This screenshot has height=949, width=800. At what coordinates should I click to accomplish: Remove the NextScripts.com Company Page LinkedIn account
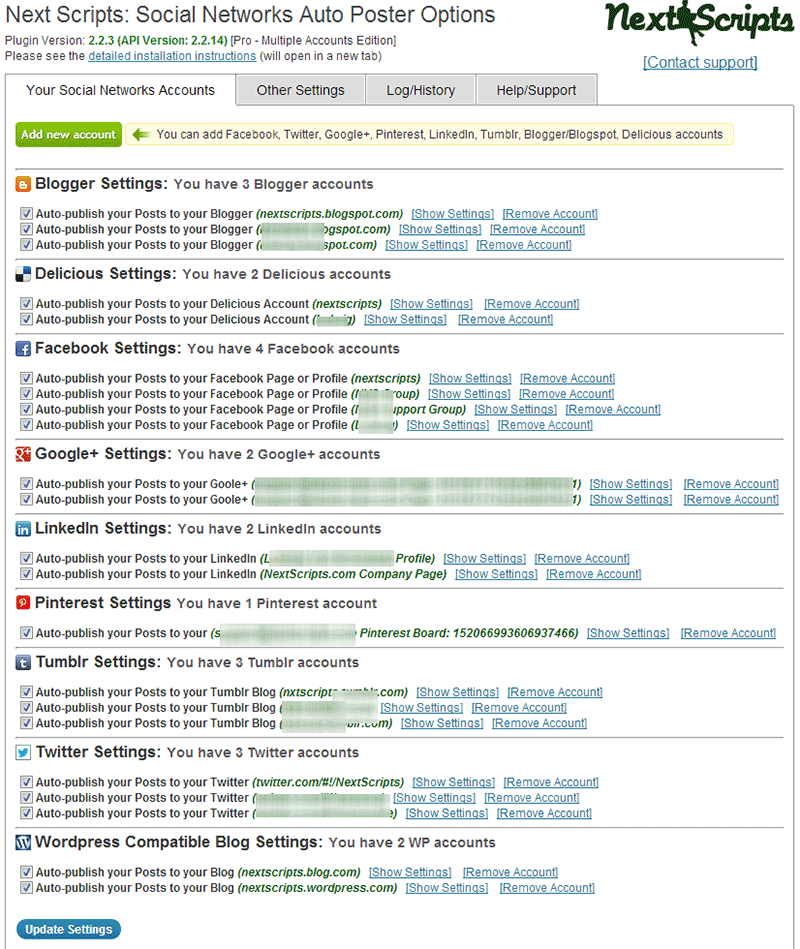594,574
